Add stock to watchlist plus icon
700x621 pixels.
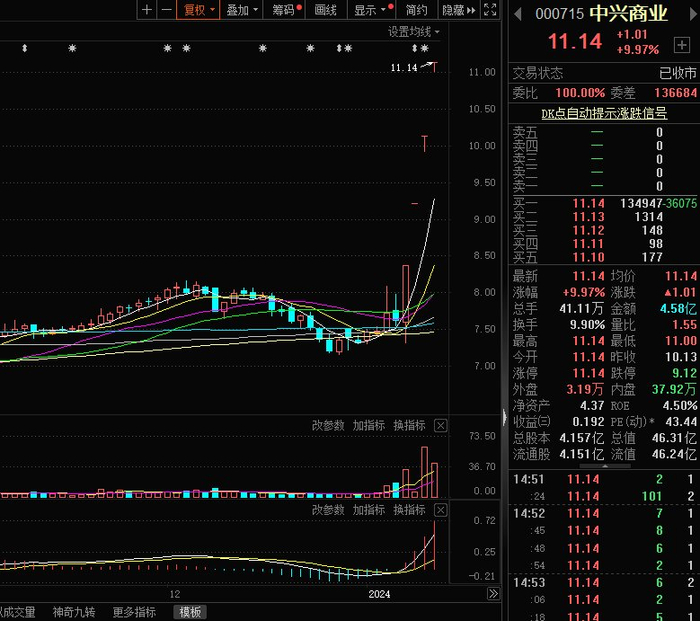click(681, 45)
